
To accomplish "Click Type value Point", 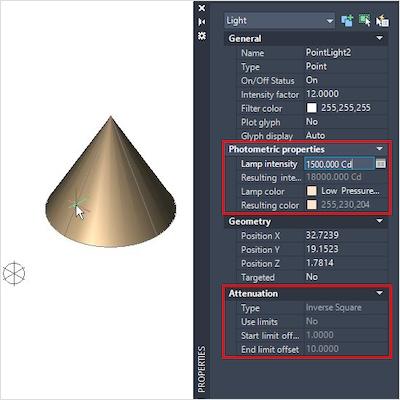I will pyautogui.click(x=316, y=66).
